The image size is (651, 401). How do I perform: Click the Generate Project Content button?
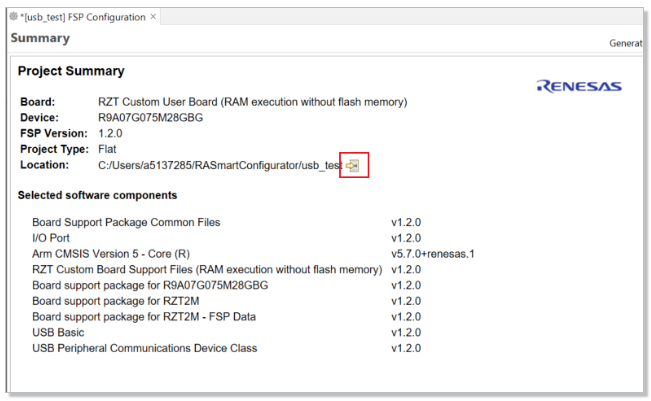click(626, 43)
